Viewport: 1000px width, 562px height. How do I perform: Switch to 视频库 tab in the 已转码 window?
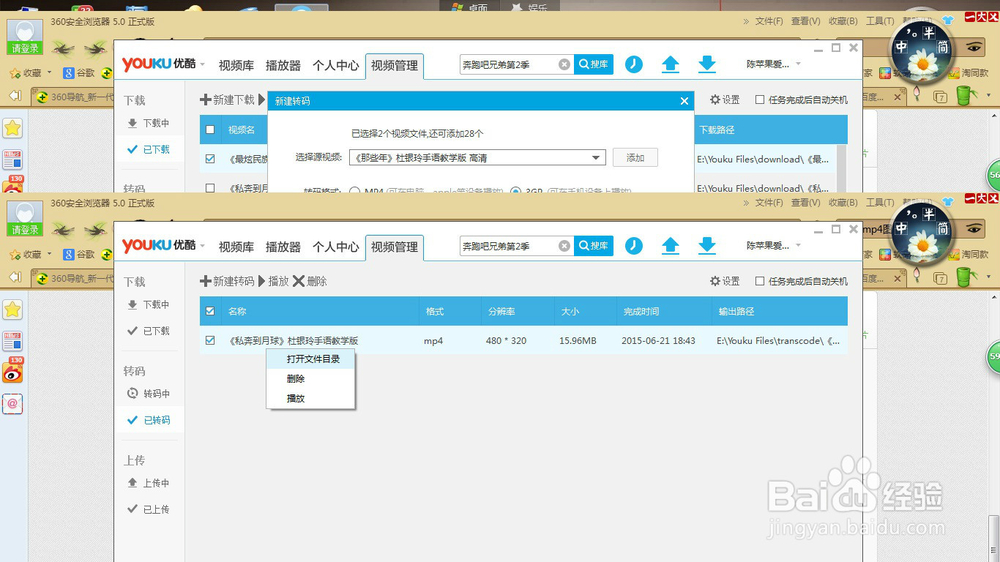click(x=236, y=247)
